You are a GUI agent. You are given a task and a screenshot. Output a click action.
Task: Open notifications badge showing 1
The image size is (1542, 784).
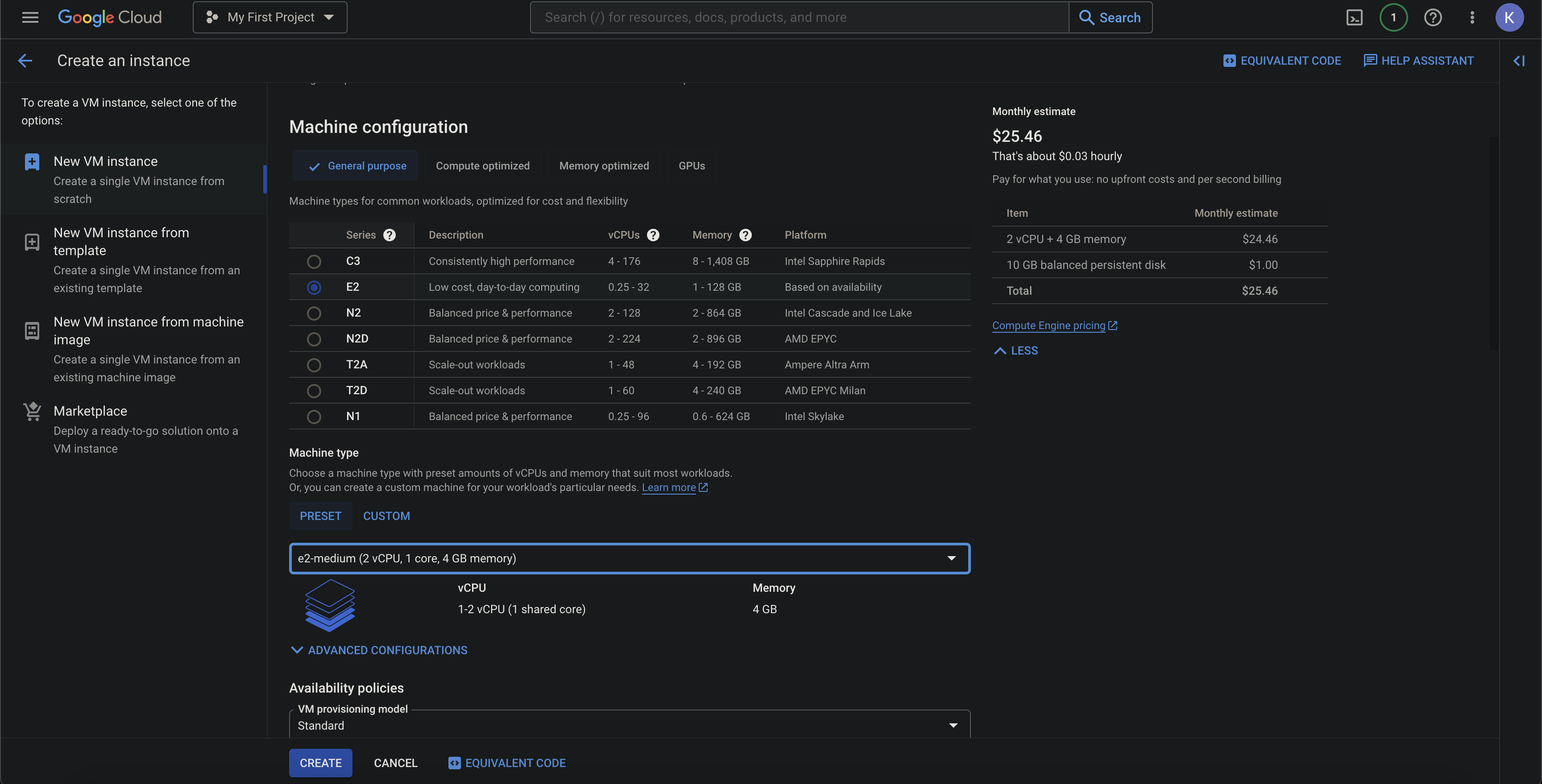coord(1393,17)
